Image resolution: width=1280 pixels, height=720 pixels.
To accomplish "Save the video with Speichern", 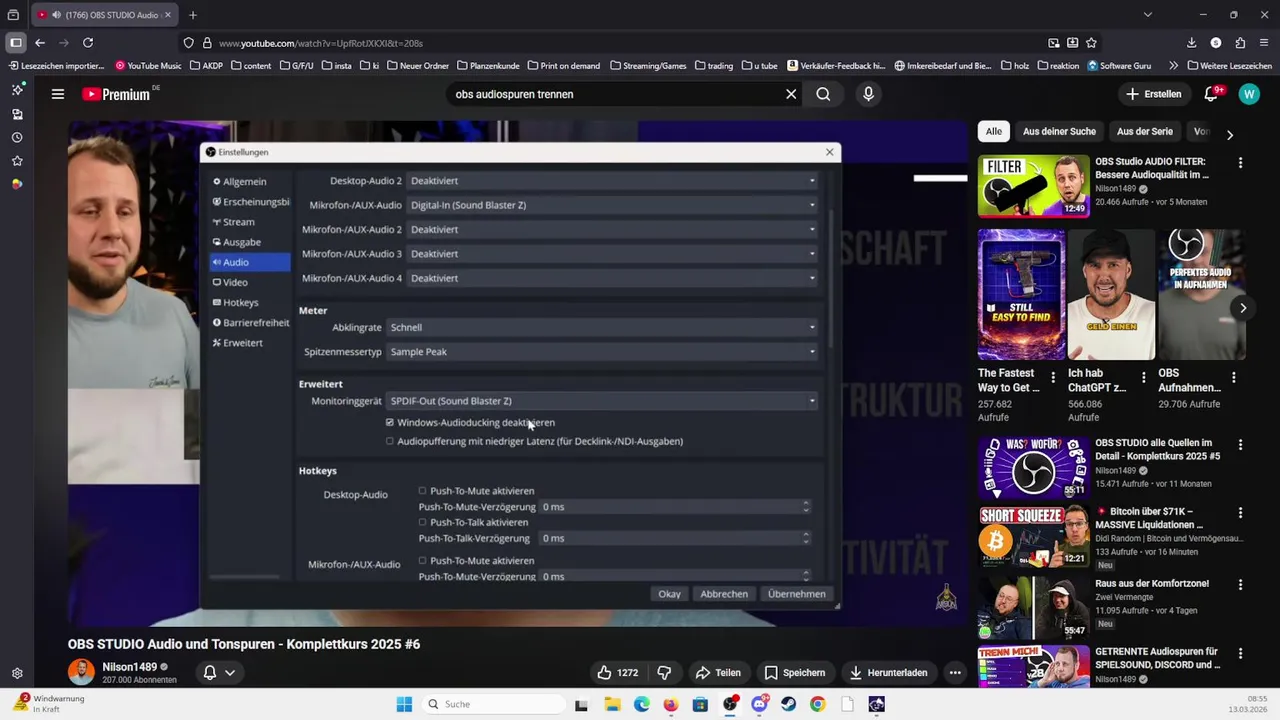I will click(795, 672).
